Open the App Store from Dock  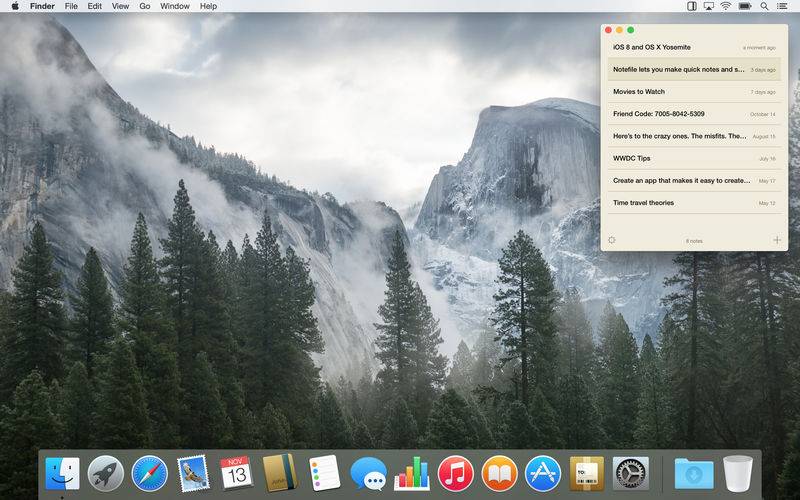(542, 472)
